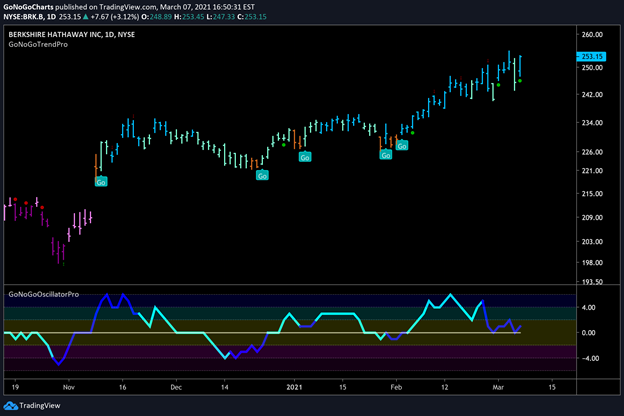Click the 203.00 price axis label
The width and height of the screenshot is (624, 416).
[592, 242]
